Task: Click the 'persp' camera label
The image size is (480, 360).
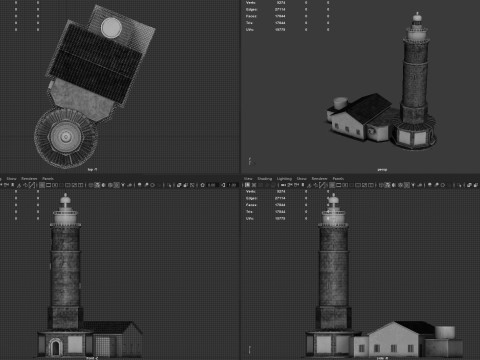Action: [382, 170]
